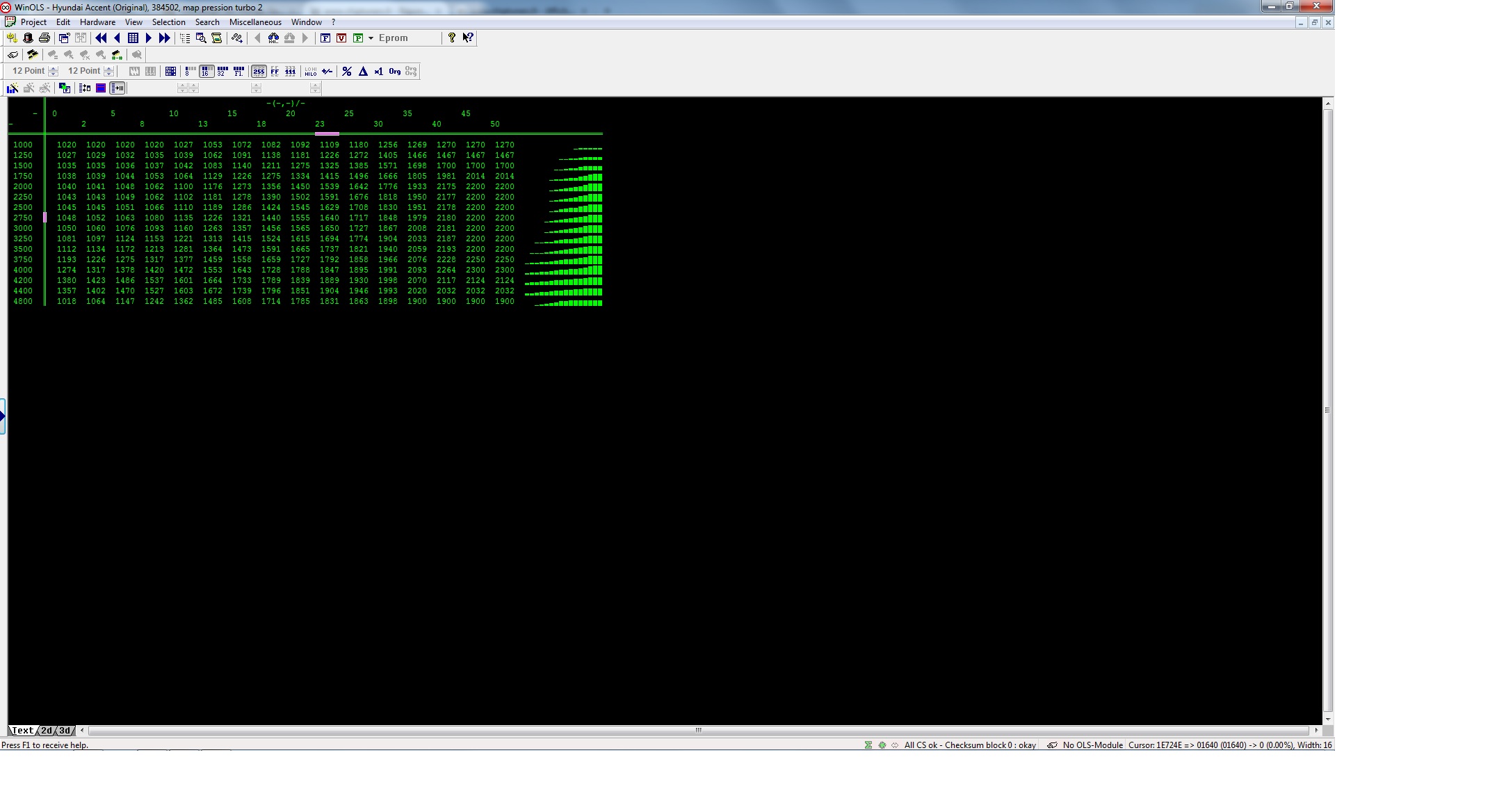Viewport: 1506px width, 812px height.
Task: Select the cell value 1640 in row 2750
Action: [x=329, y=218]
